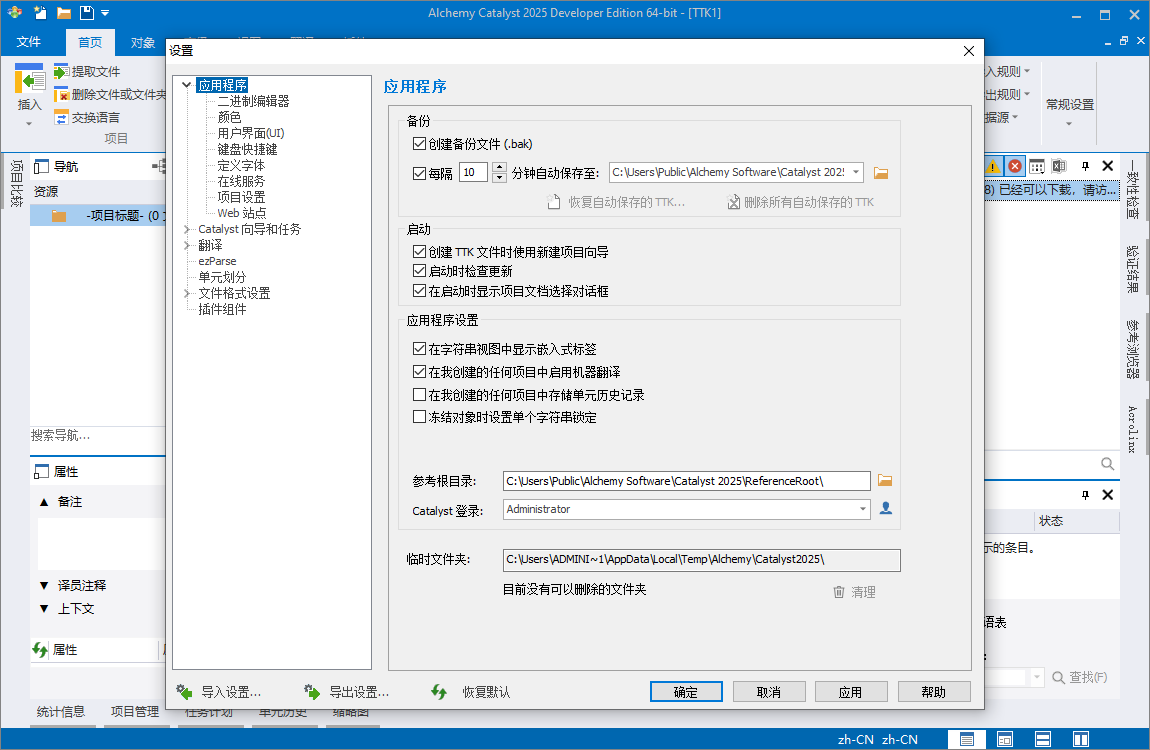
Task: Close the 设置 dialog
Action: pyautogui.click(x=968, y=51)
